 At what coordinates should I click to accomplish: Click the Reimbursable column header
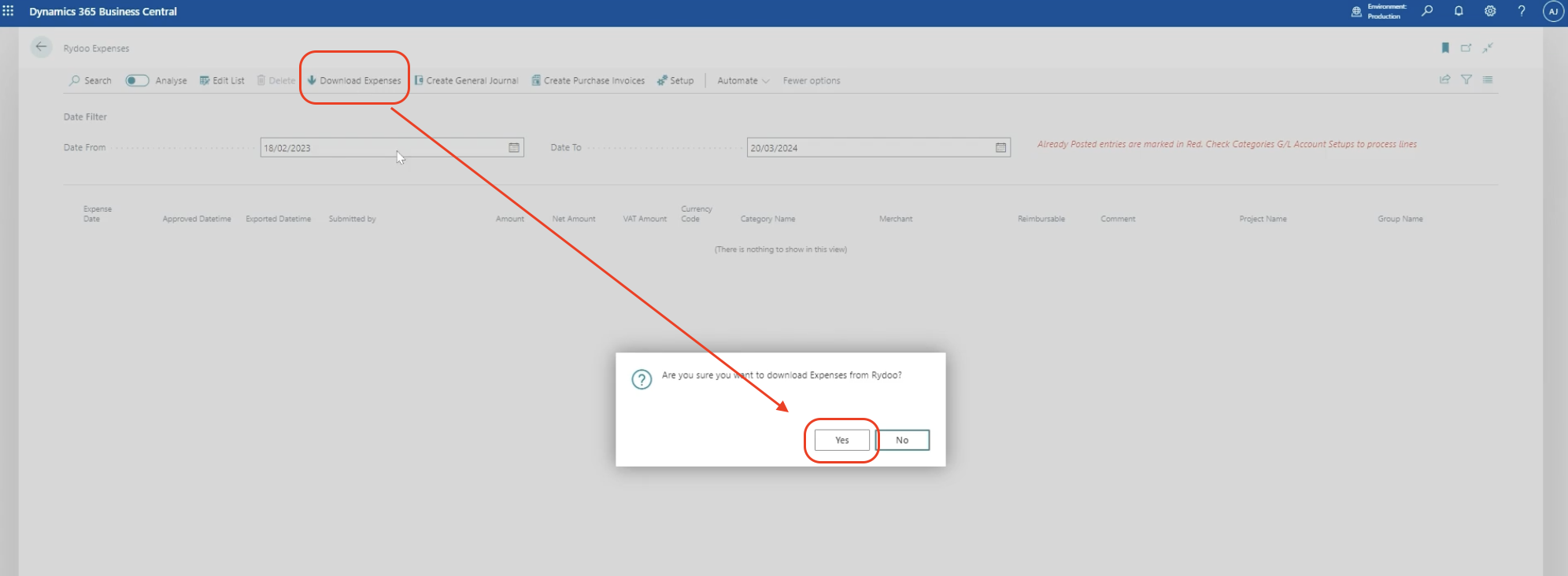[1041, 219]
